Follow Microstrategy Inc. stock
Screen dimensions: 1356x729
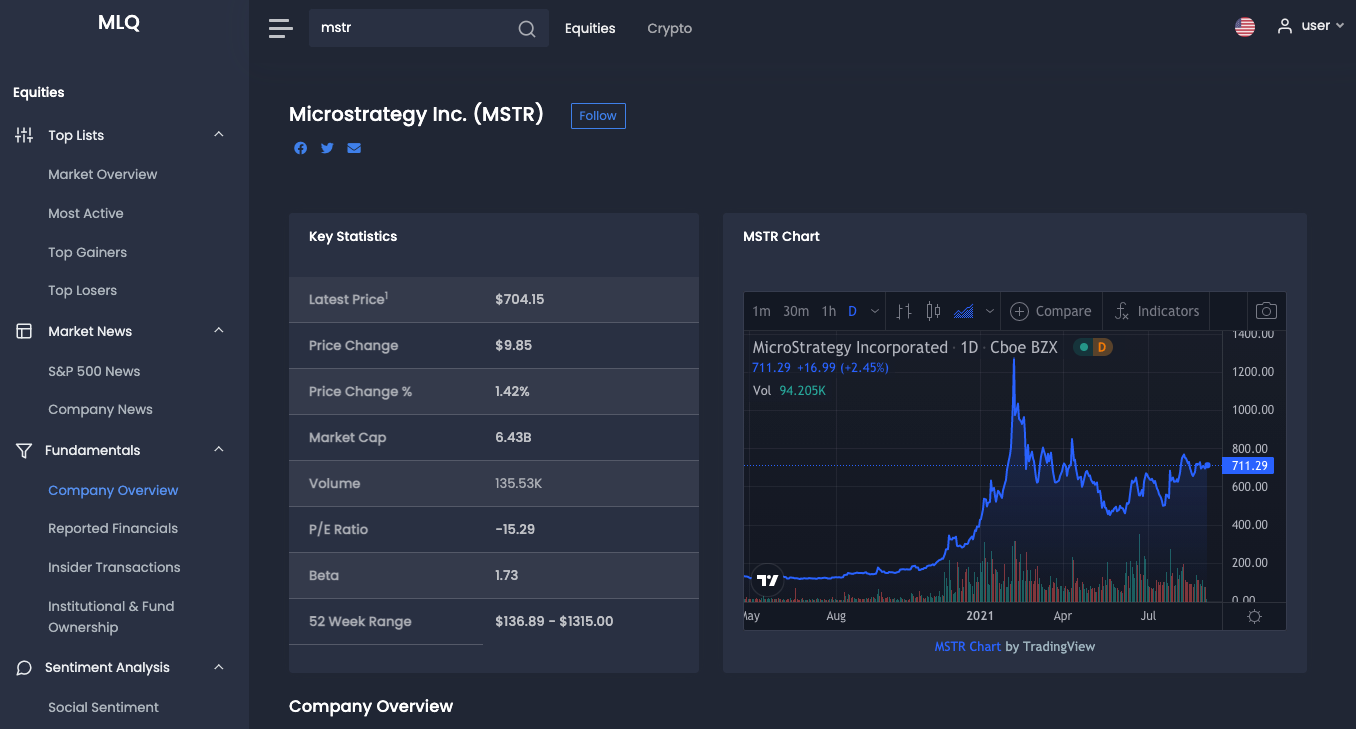point(598,116)
